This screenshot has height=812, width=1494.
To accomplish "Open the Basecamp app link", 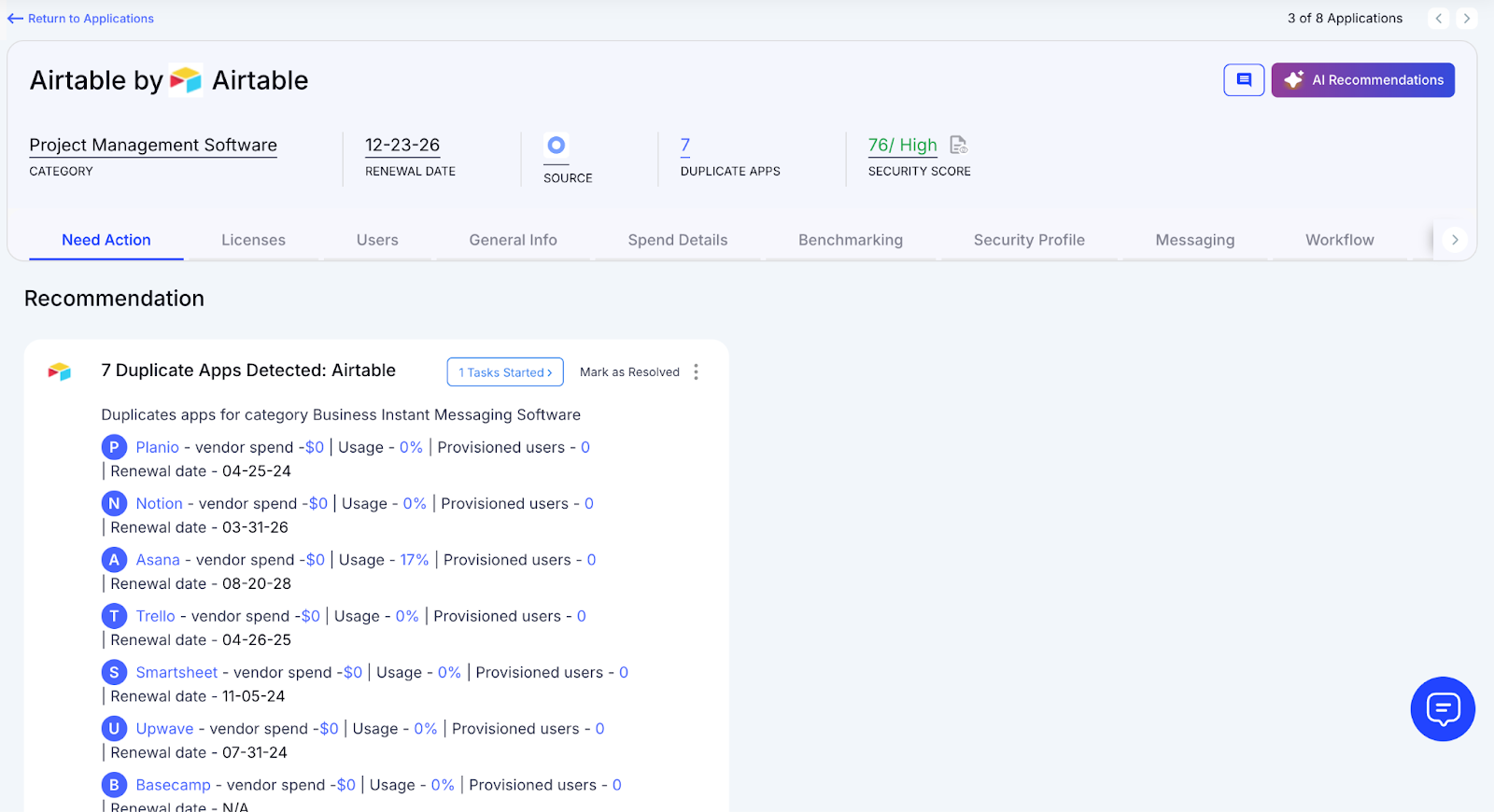I will (x=173, y=785).
